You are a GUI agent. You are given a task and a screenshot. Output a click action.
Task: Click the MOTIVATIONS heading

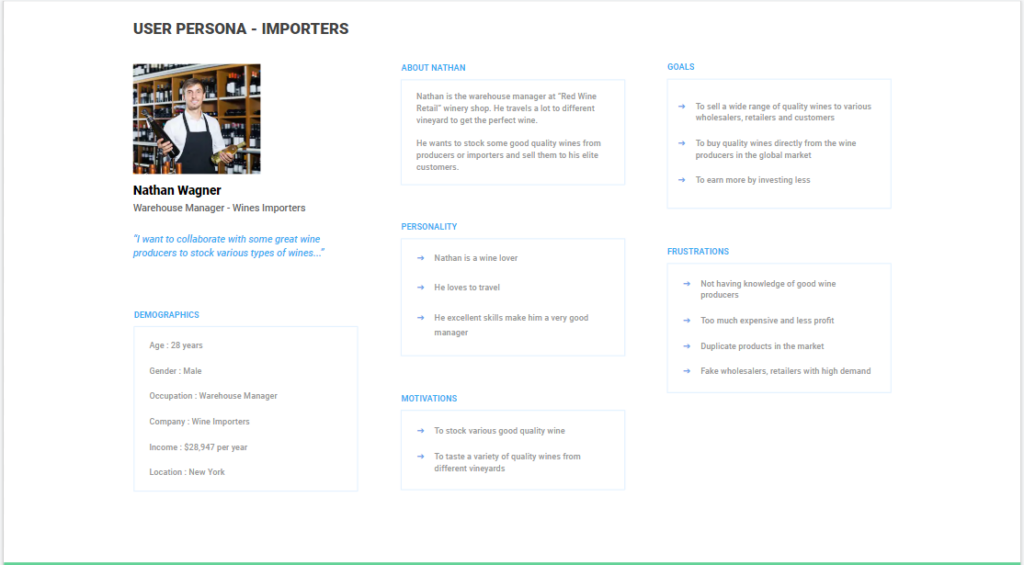coord(429,398)
